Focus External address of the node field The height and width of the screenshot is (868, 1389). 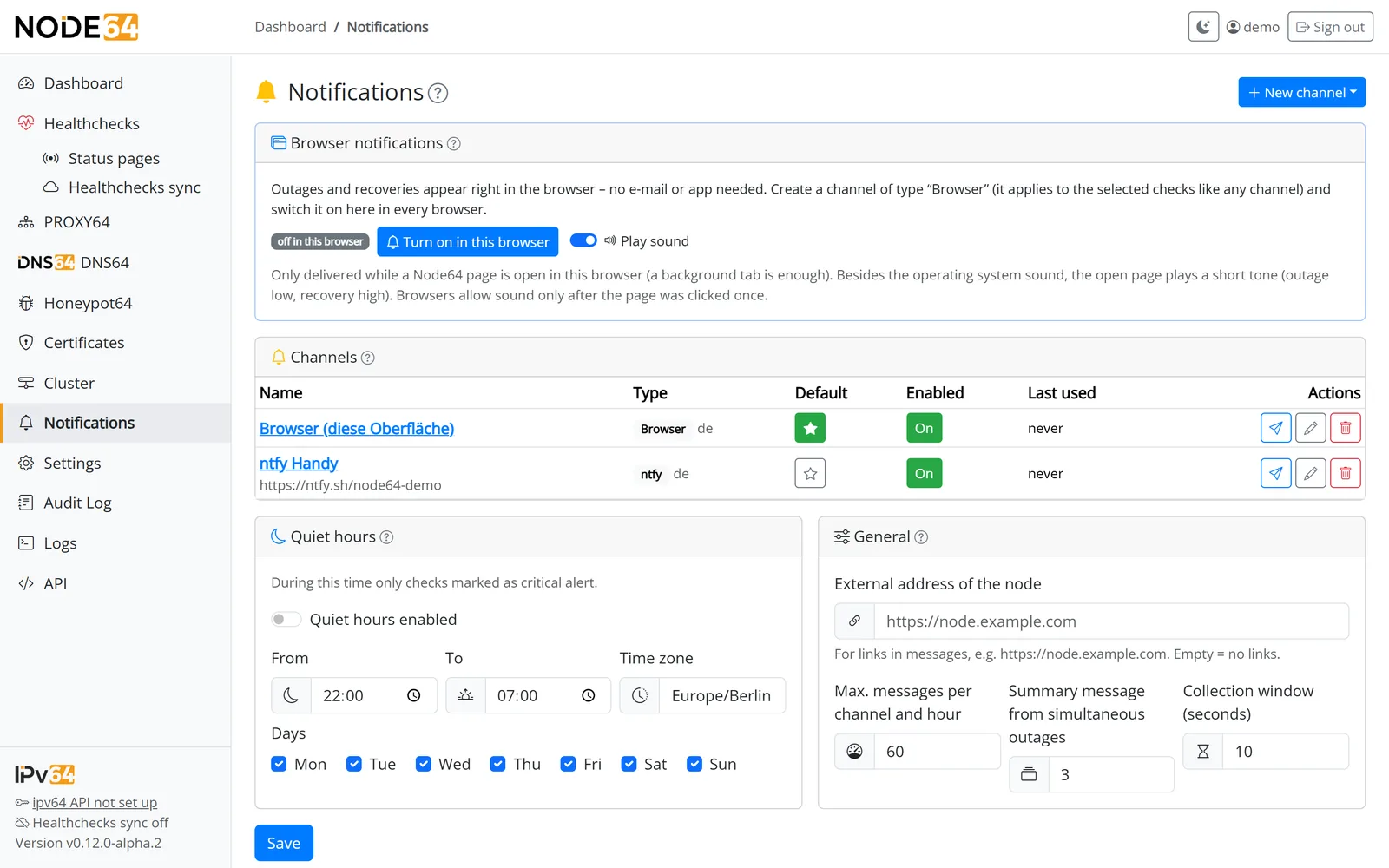(x=1111, y=621)
